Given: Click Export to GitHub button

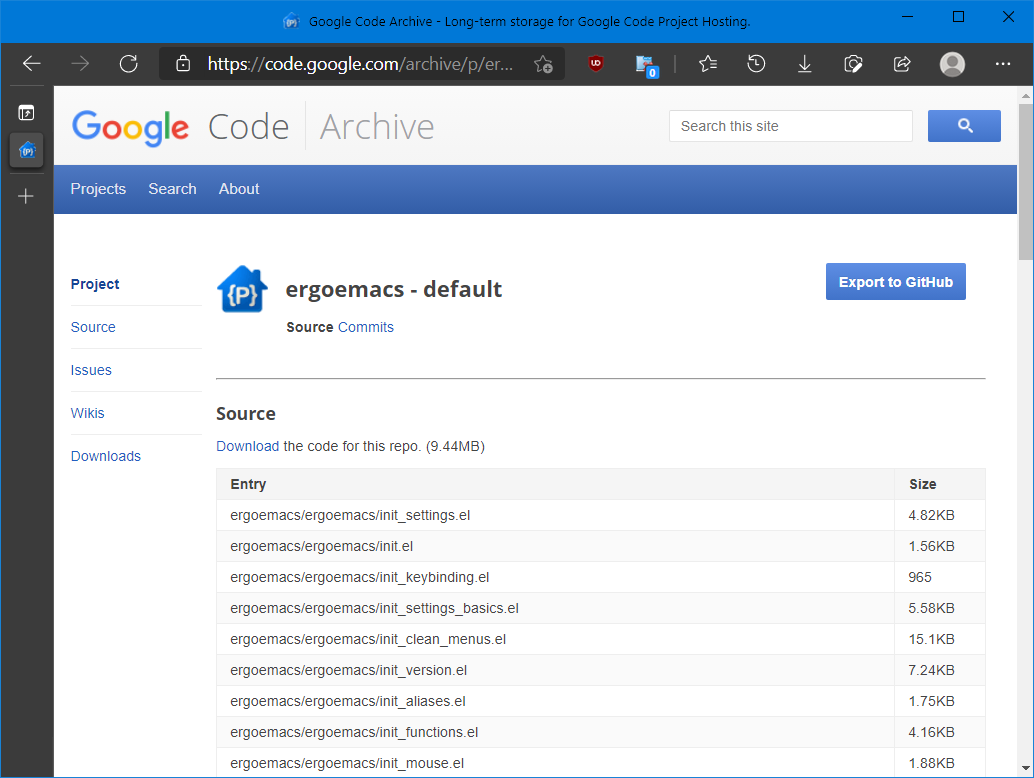Looking at the screenshot, I should pyautogui.click(x=896, y=282).
